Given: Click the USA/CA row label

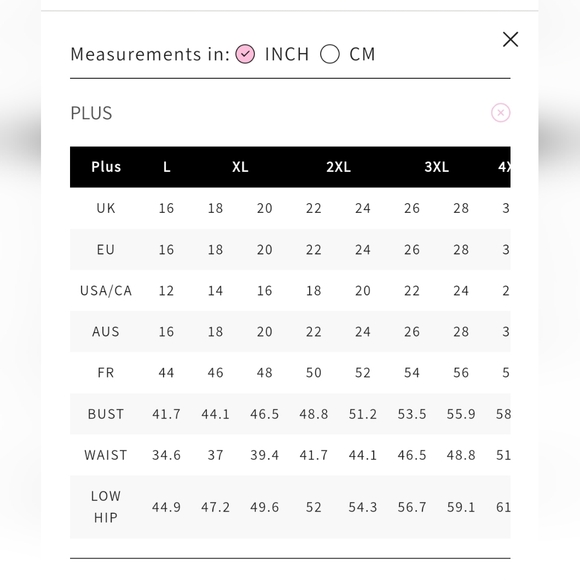Looking at the screenshot, I should click(x=106, y=291).
